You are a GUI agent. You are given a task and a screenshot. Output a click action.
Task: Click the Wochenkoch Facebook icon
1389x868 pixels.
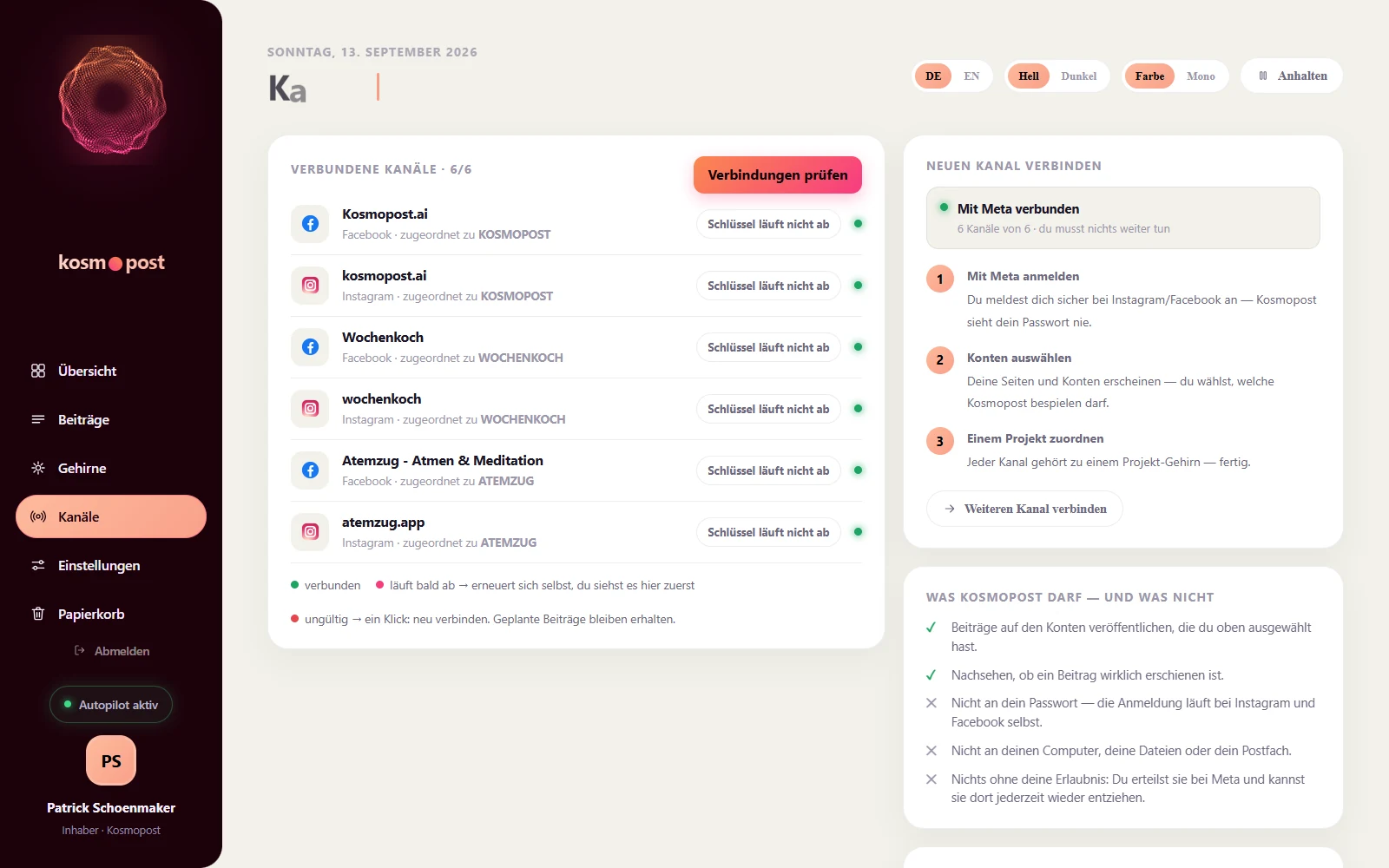pos(310,347)
